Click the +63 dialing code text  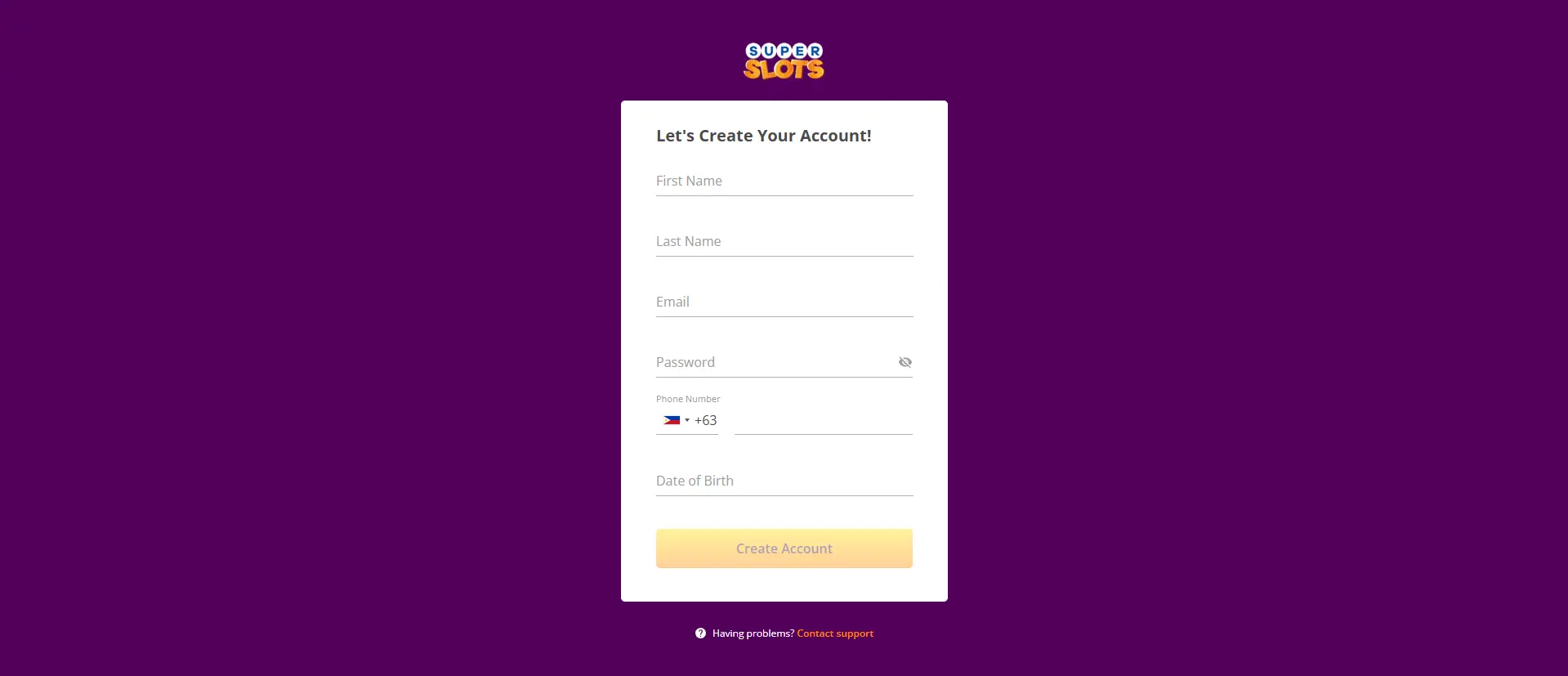tap(706, 420)
